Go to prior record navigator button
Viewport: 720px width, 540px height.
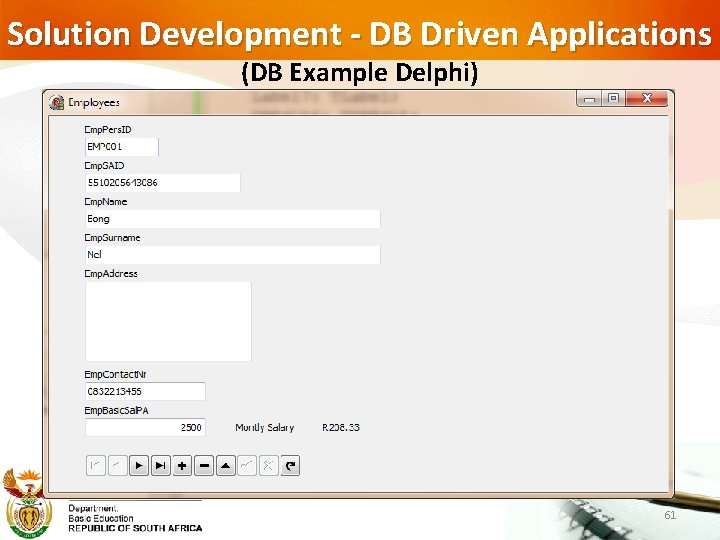coord(117,466)
